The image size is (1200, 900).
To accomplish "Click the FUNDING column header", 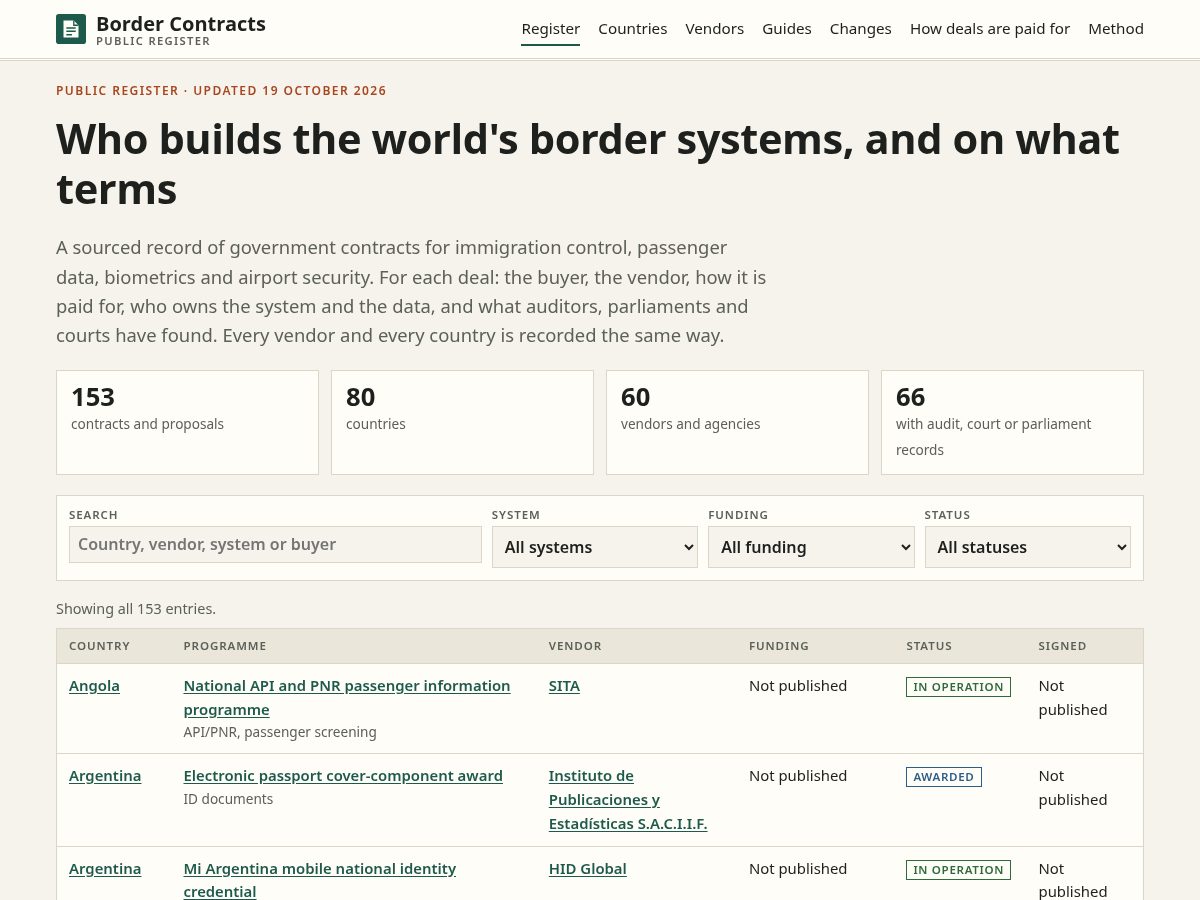I will click(779, 646).
